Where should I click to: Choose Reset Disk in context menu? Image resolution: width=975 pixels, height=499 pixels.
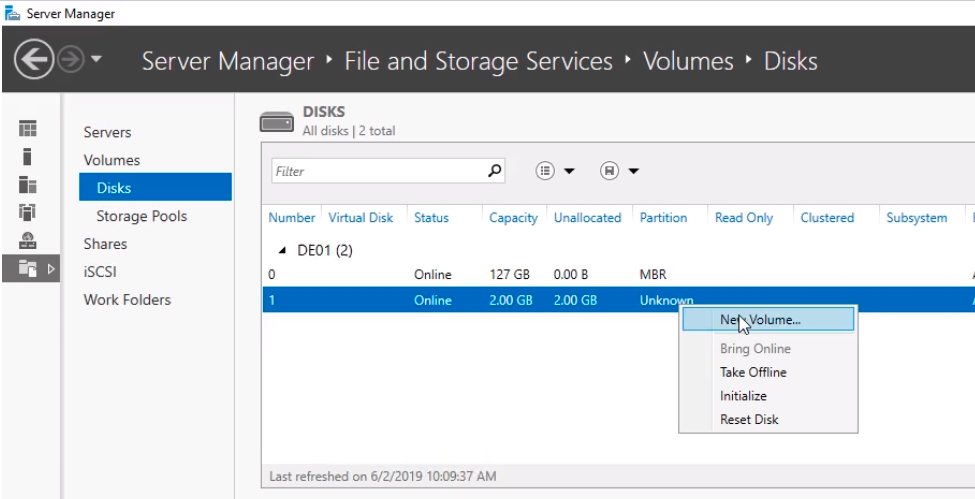(x=749, y=420)
